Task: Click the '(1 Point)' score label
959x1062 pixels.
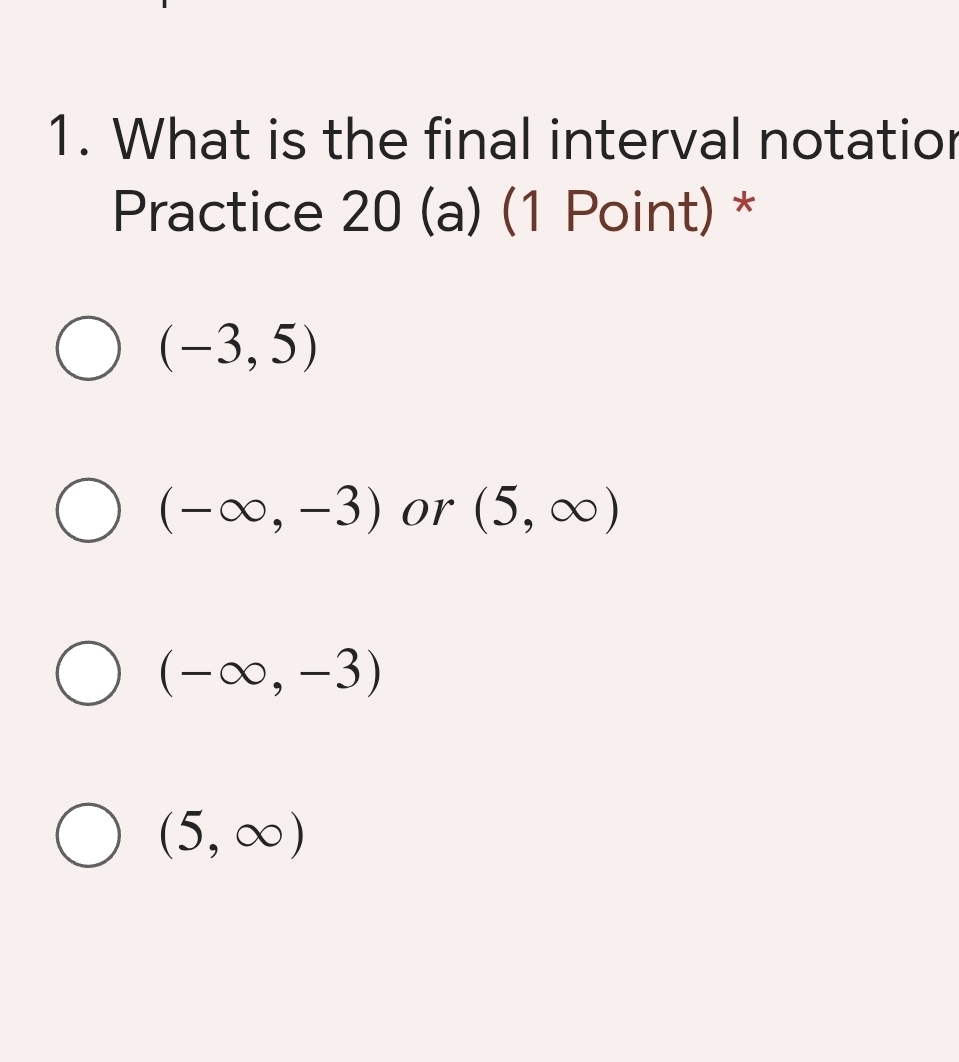Action: pyautogui.click(x=607, y=212)
